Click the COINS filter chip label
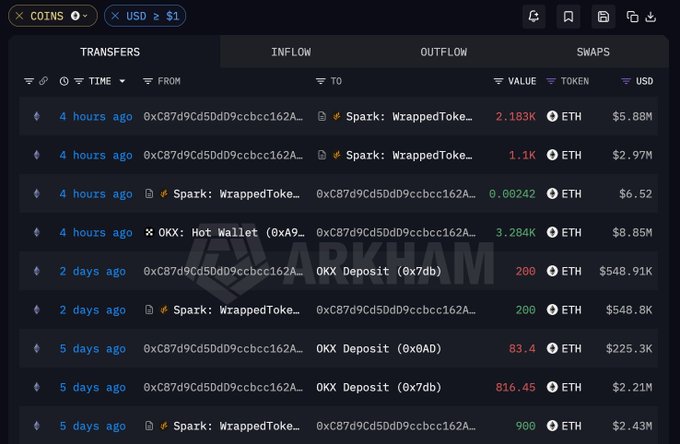680x444 pixels. 47,16
